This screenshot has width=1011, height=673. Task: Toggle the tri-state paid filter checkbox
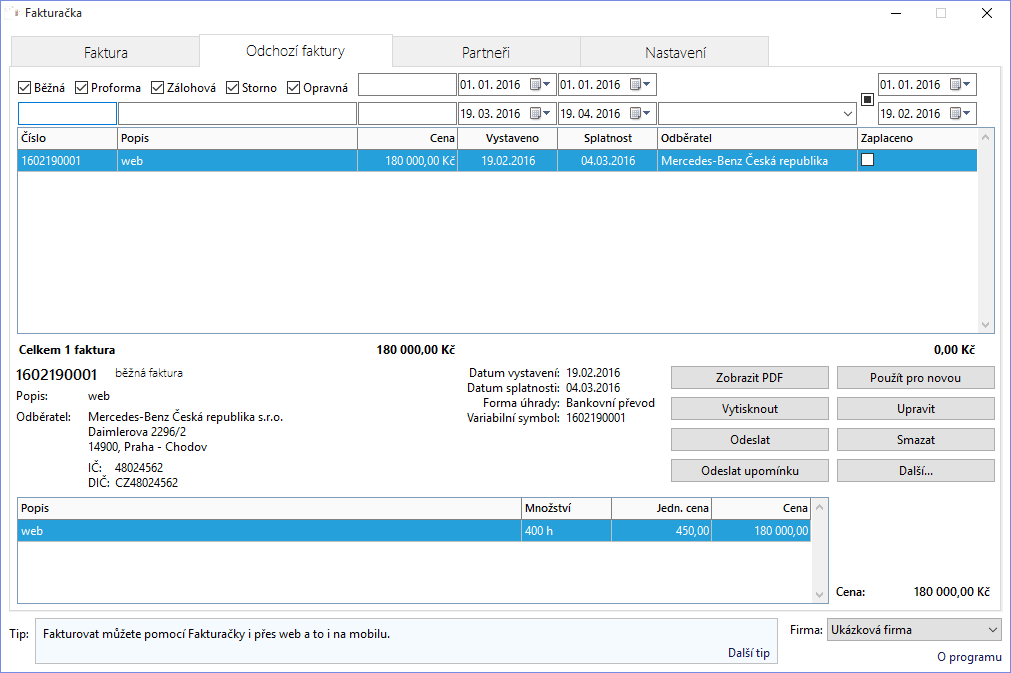867,99
